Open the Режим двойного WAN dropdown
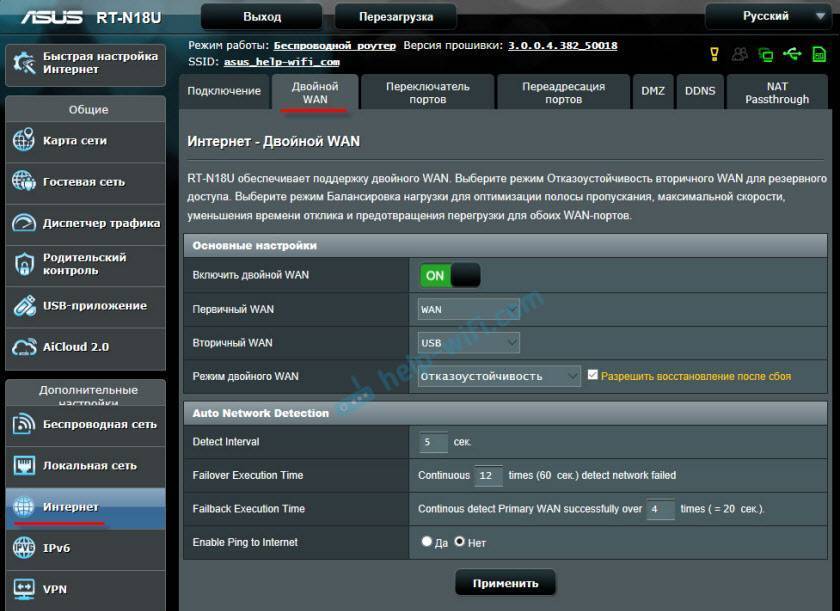The width and height of the screenshot is (840, 611). click(499, 376)
